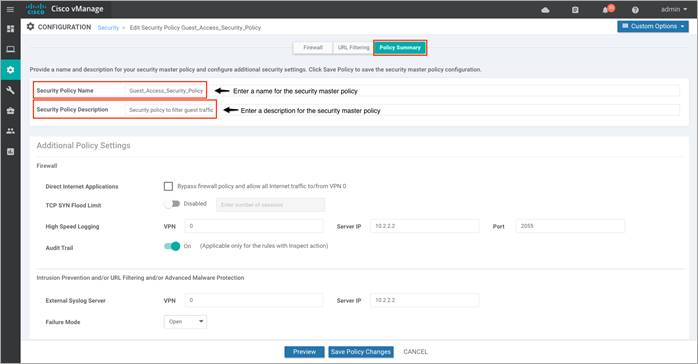Click the Save Policy Changes button
Screen dimensions: 698x364
pos(361,352)
